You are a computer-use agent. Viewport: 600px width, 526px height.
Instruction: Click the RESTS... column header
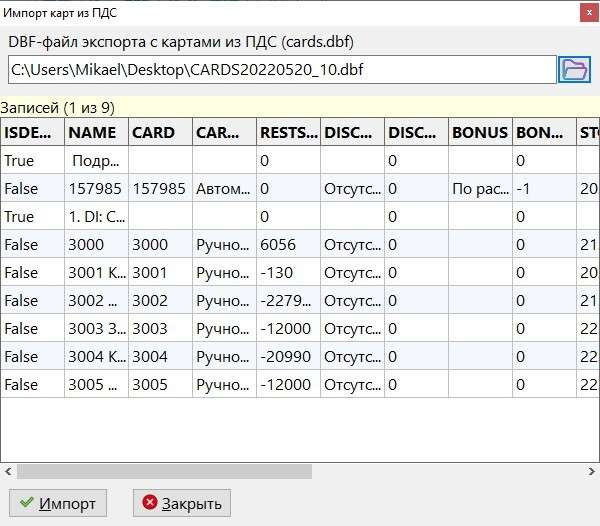(x=288, y=132)
